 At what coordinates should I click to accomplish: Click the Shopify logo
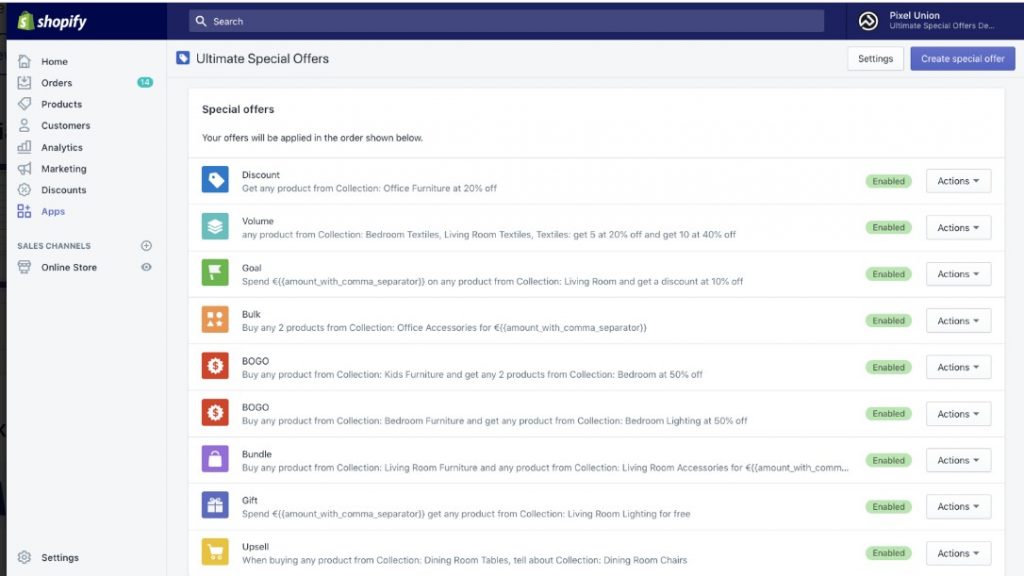52,21
